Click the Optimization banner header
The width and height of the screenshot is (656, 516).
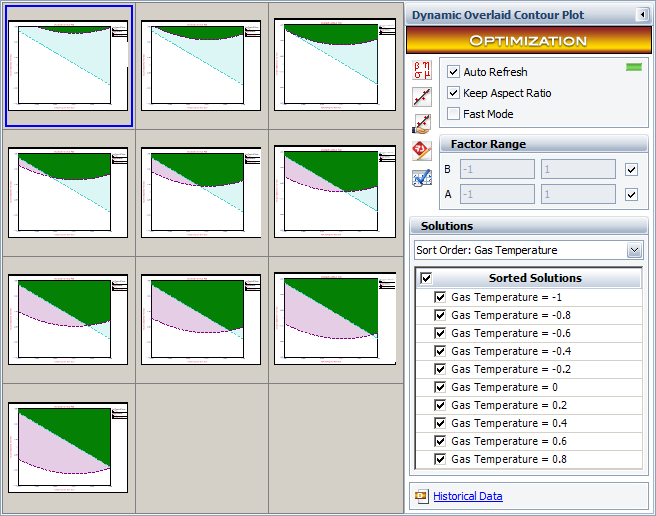(x=527, y=41)
